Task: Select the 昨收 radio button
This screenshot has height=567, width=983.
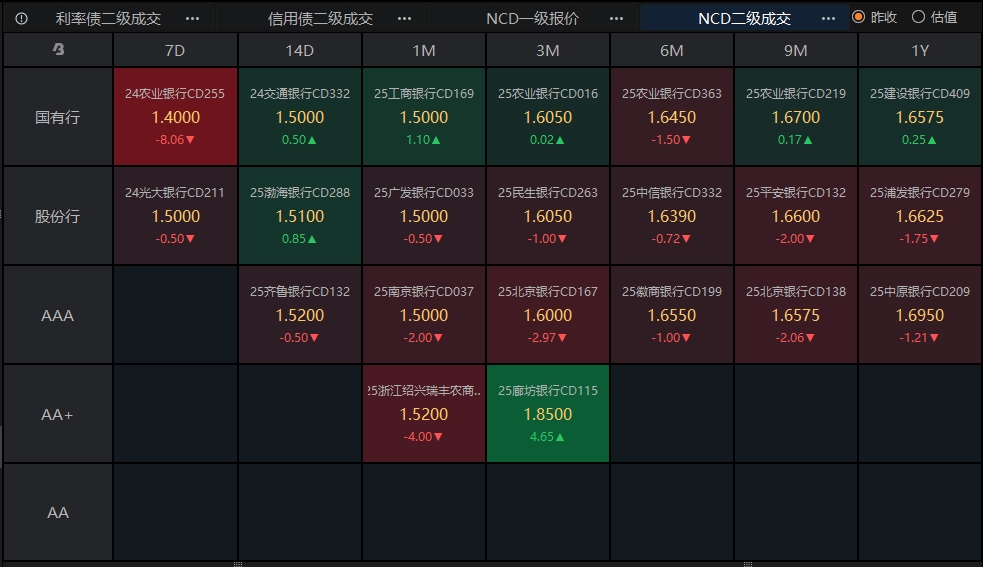Action: [859, 17]
